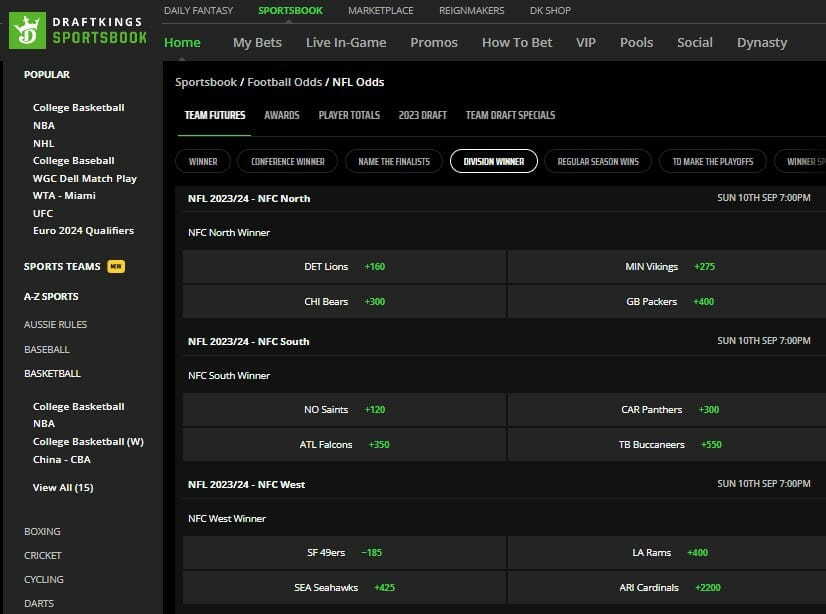Open College Baseball in sidebar
Image resolution: width=826 pixels, height=614 pixels.
tap(73, 161)
